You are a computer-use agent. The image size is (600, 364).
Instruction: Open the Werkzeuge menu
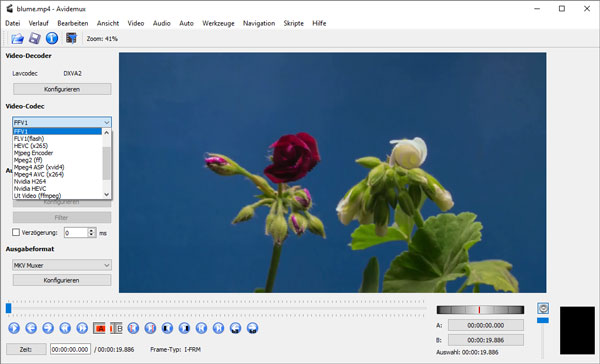point(218,23)
